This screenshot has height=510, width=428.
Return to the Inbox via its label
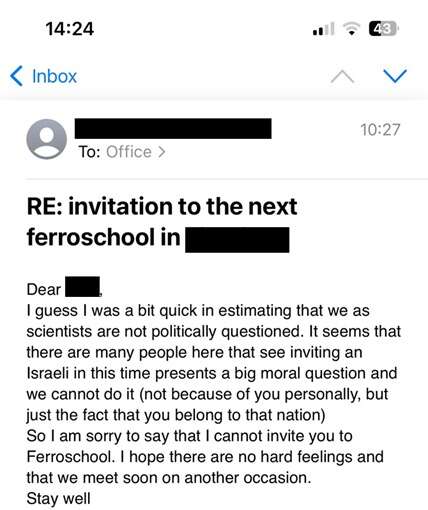pos(54,76)
